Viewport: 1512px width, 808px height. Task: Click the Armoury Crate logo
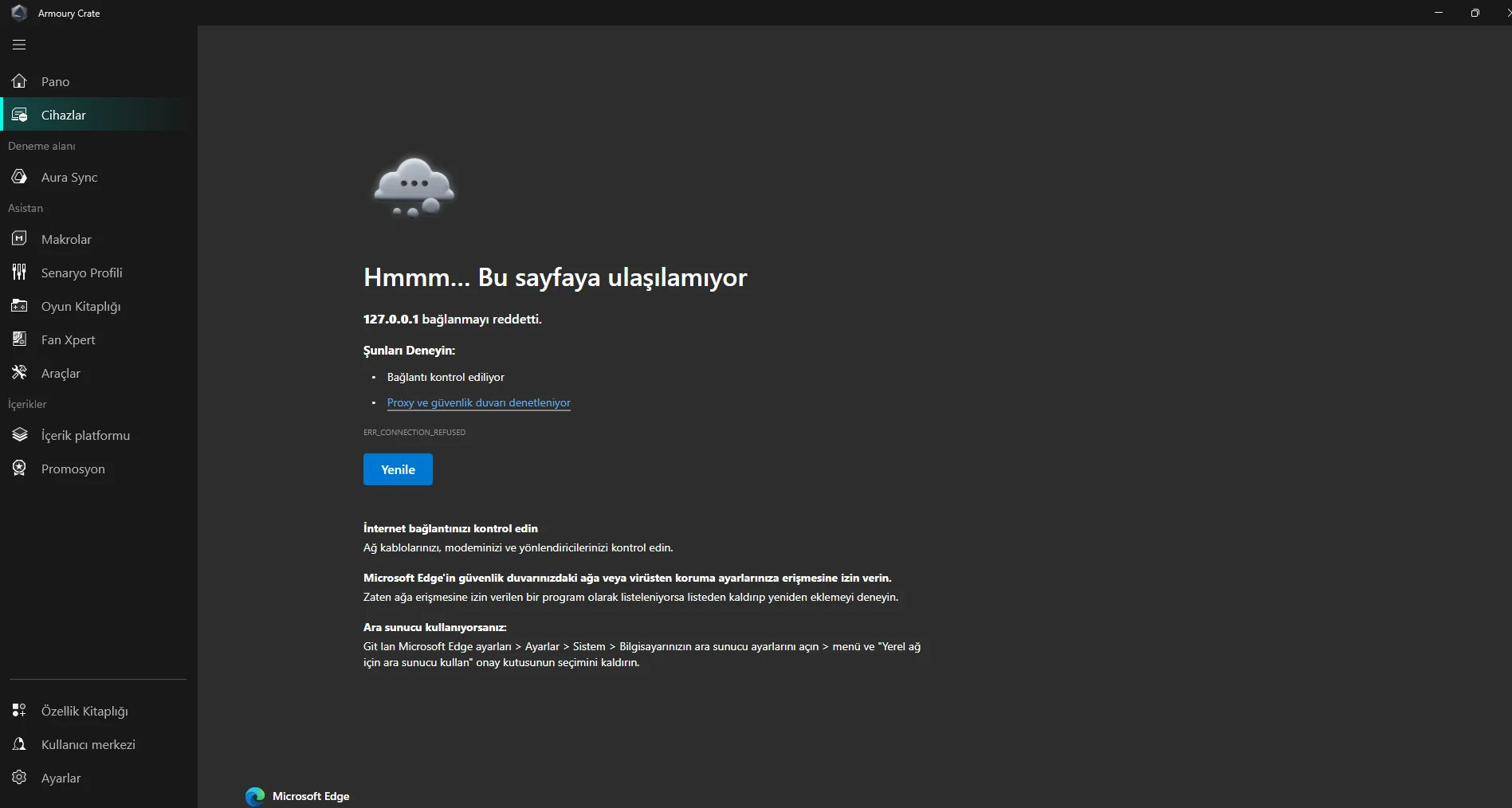click(x=19, y=13)
